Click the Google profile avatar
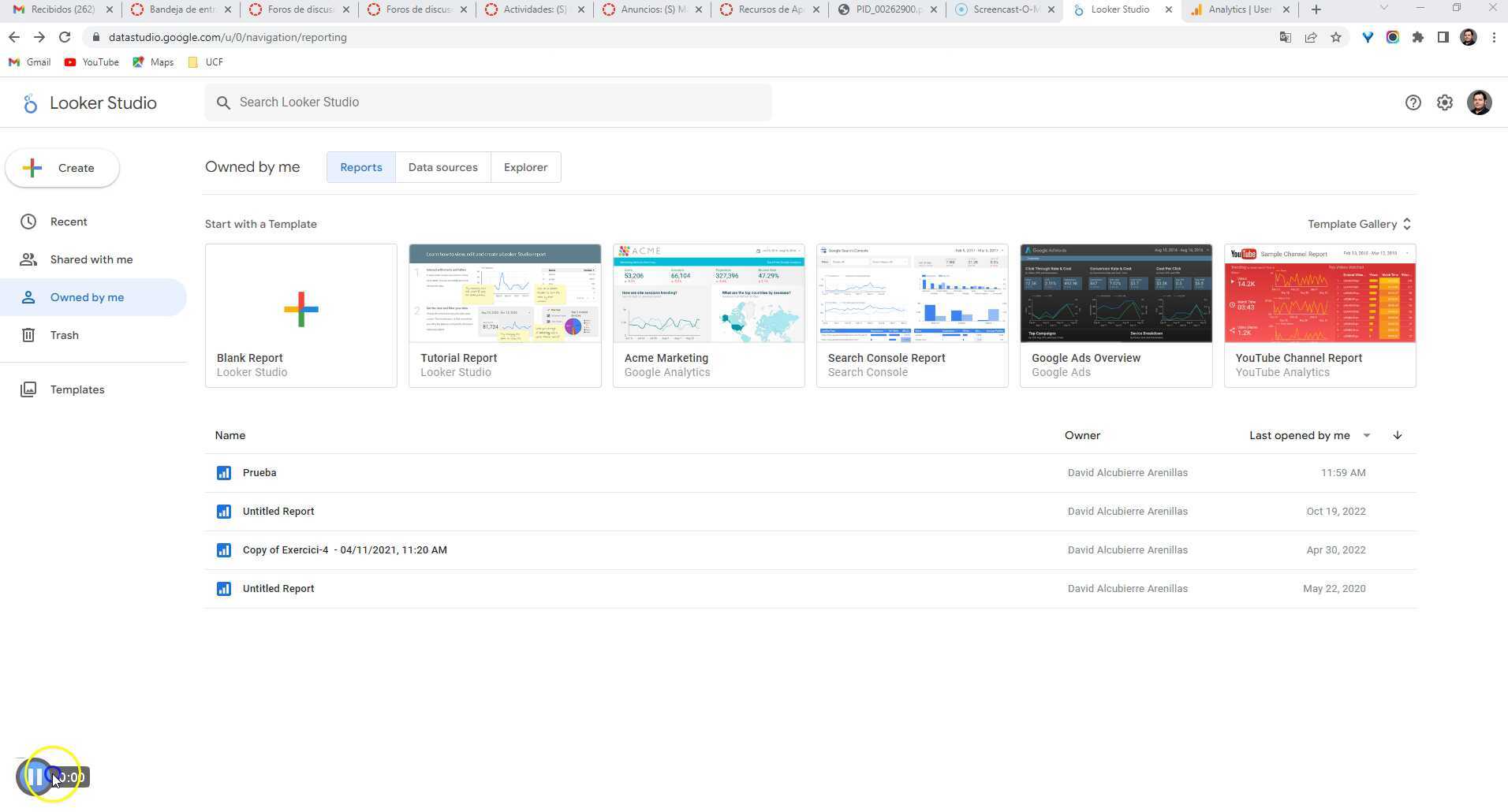Viewport: 1508px width, 812px height. [x=1479, y=102]
